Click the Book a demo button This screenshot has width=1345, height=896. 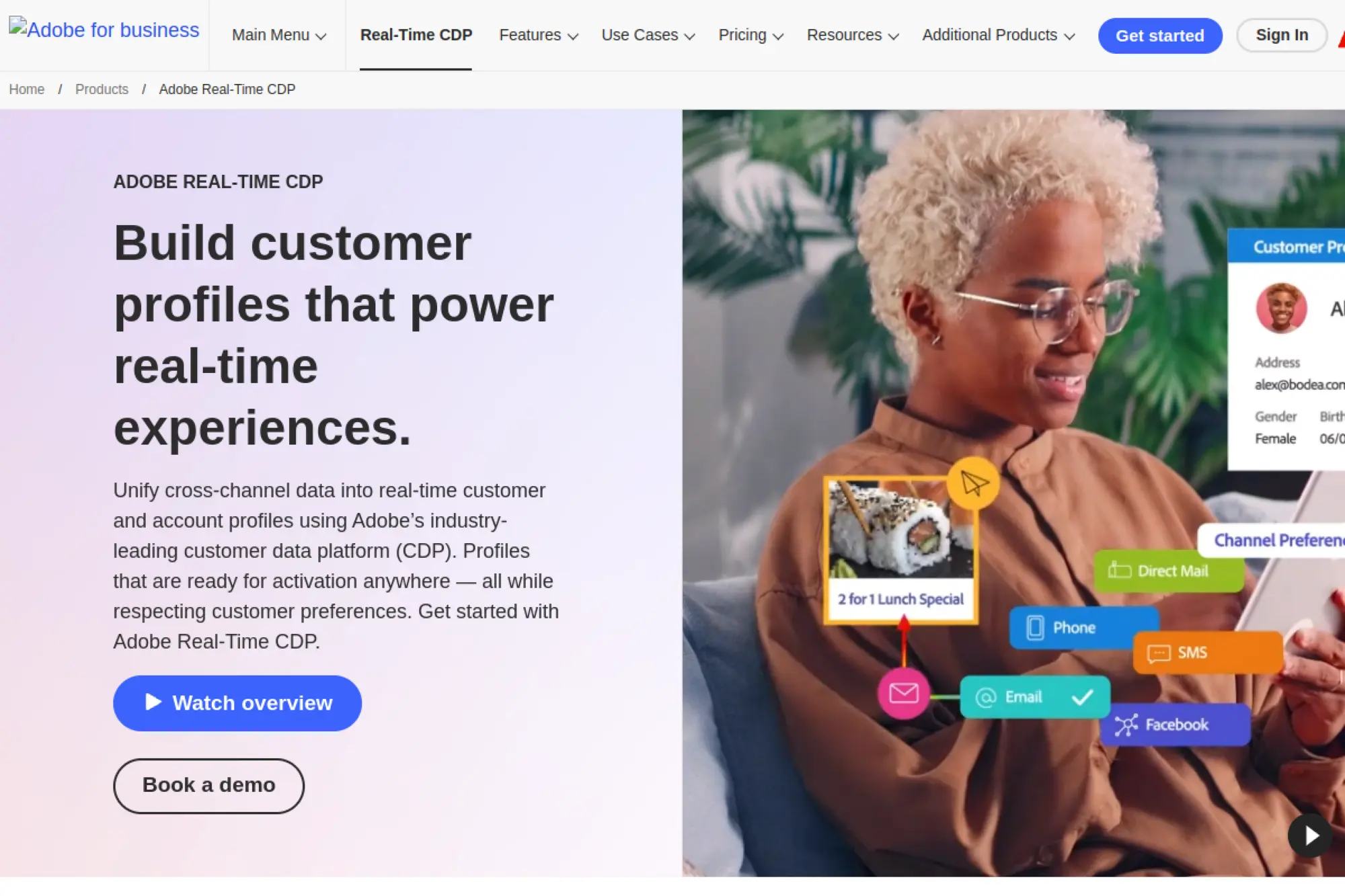click(208, 786)
